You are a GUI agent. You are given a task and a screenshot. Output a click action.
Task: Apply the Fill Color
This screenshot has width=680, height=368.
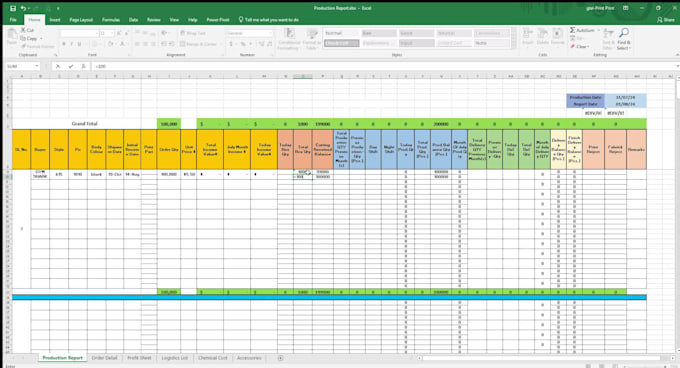(x=110, y=44)
